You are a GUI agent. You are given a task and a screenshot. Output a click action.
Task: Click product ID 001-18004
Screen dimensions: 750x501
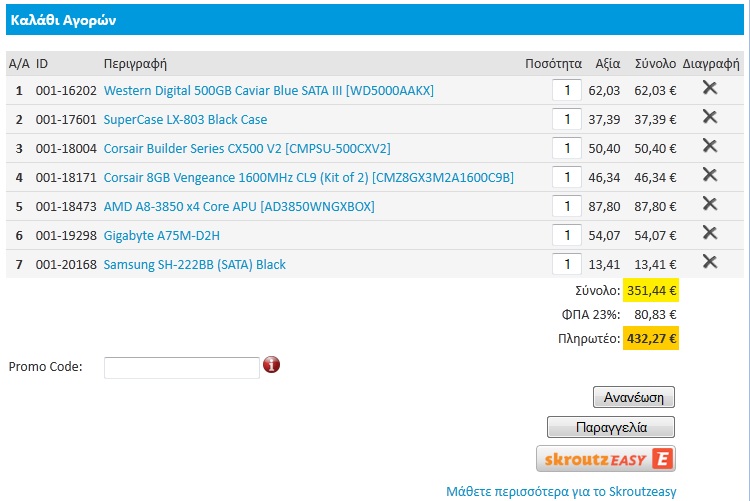coord(66,148)
